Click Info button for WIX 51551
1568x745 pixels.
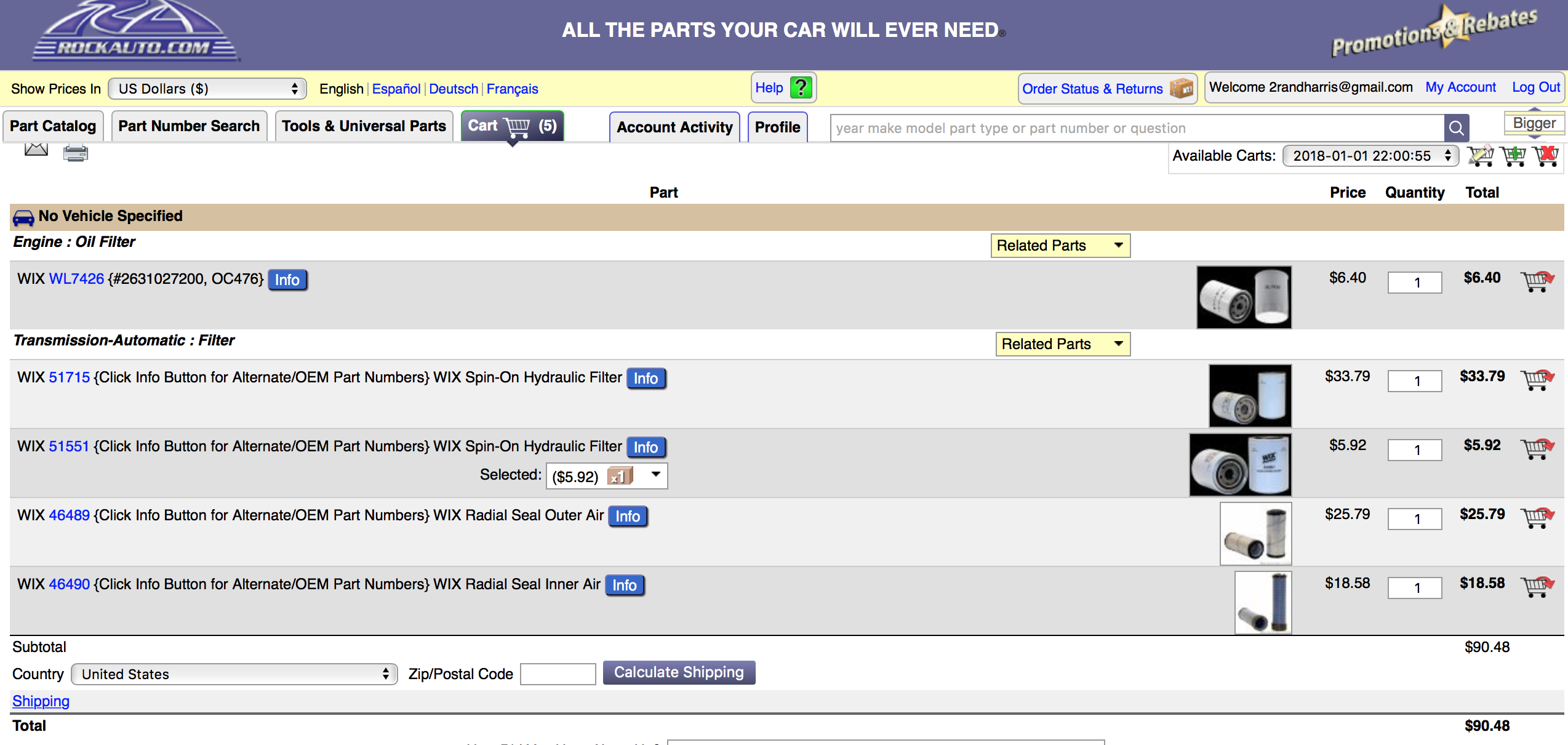pyautogui.click(x=646, y=448)
